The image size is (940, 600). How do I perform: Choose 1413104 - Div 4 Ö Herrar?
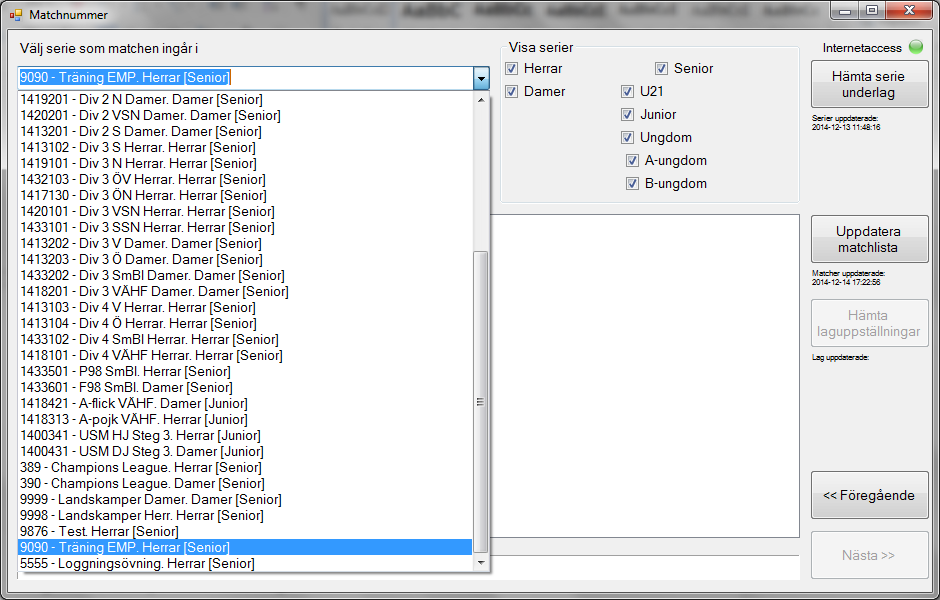point(245,324)
